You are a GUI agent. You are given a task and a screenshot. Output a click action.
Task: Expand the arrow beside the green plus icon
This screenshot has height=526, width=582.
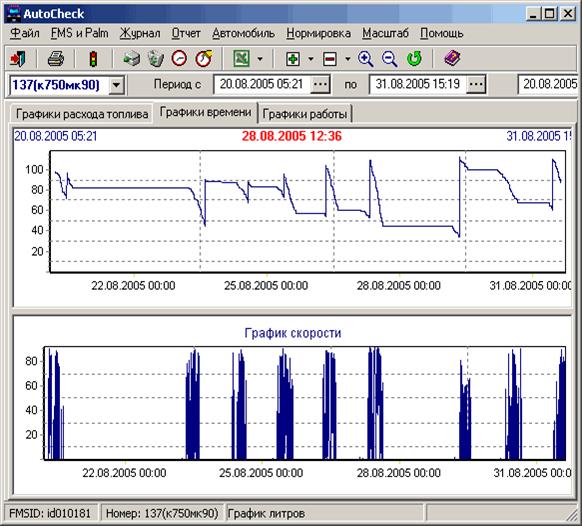point(311,59)
